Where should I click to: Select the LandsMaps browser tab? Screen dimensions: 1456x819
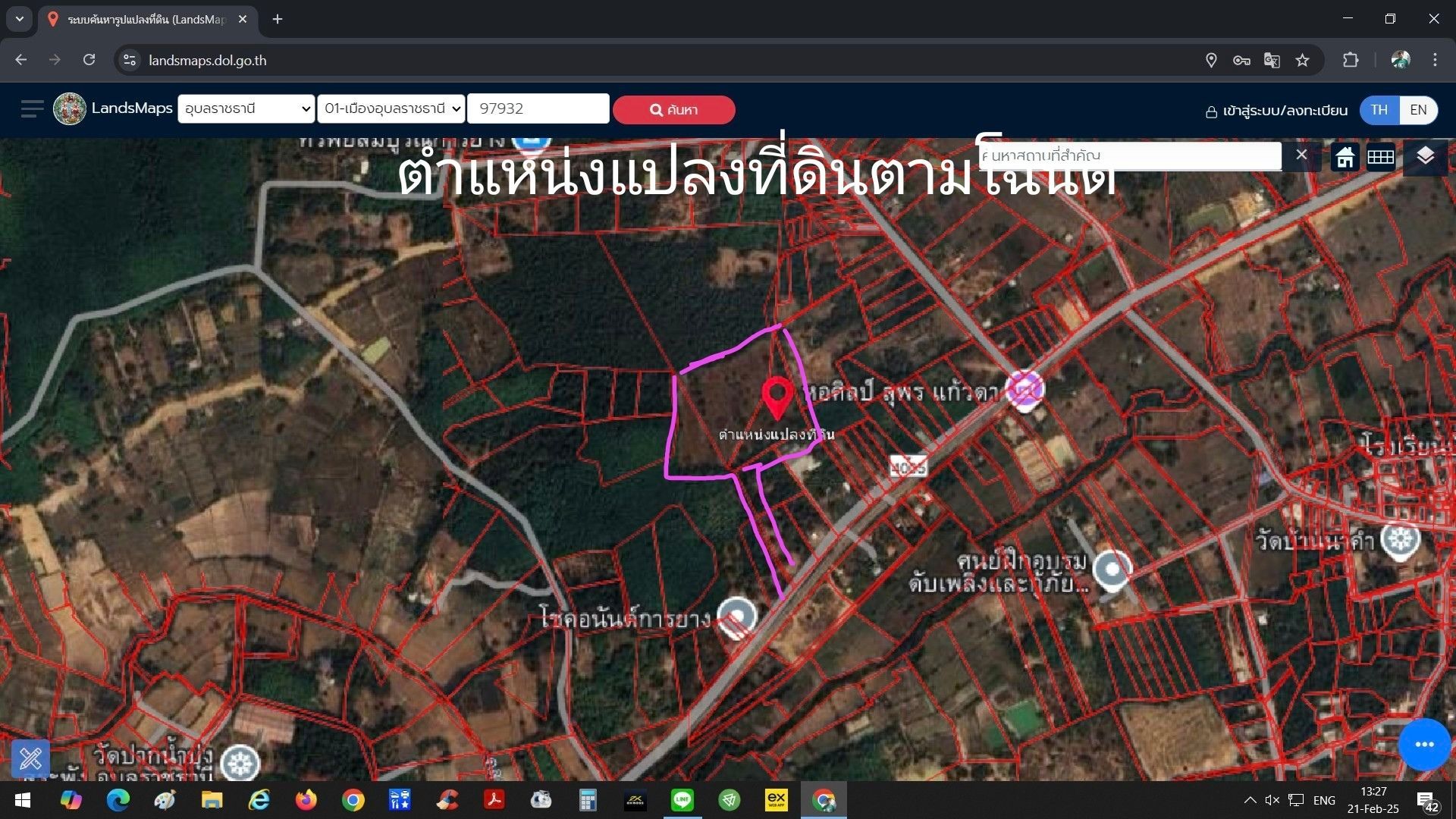148,20
